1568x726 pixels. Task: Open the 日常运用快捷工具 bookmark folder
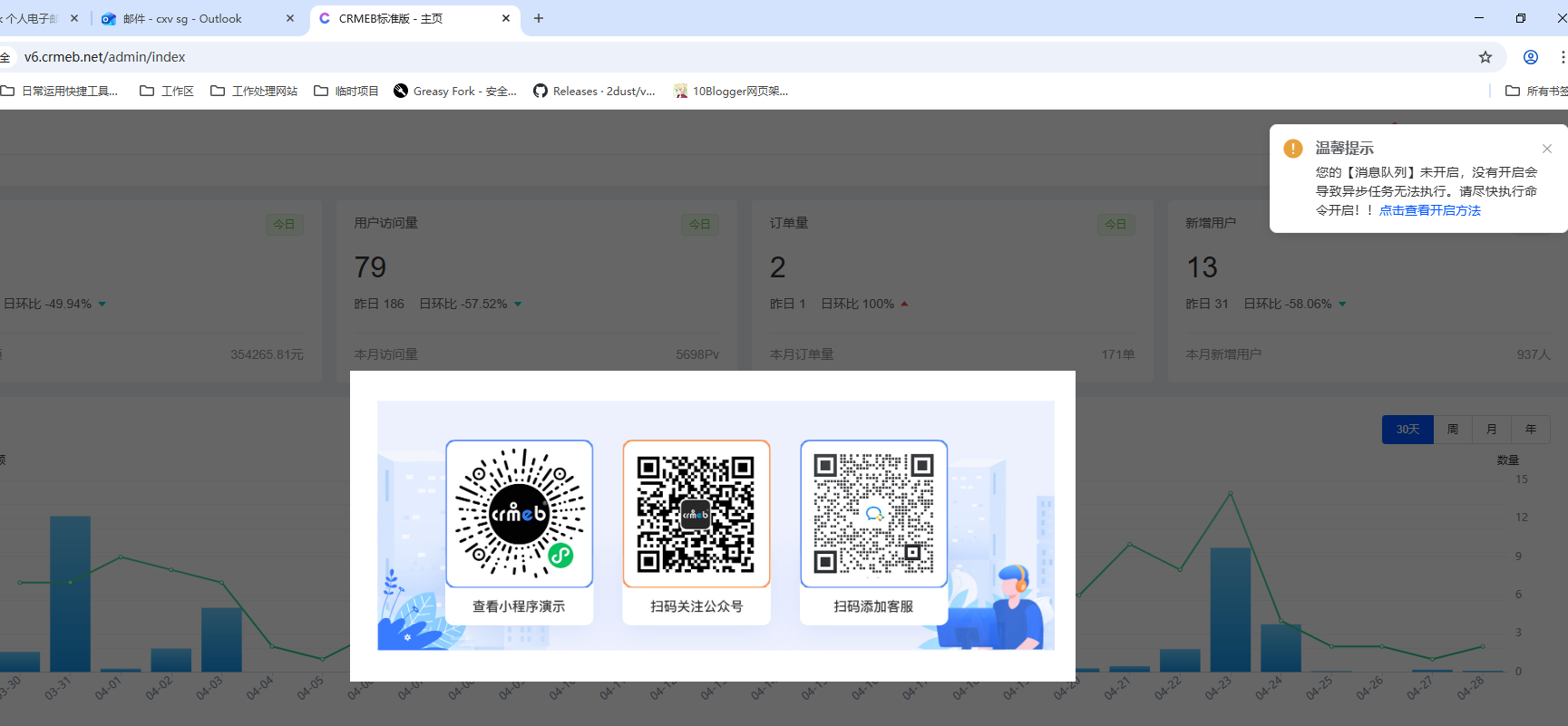tap(60, 91)
